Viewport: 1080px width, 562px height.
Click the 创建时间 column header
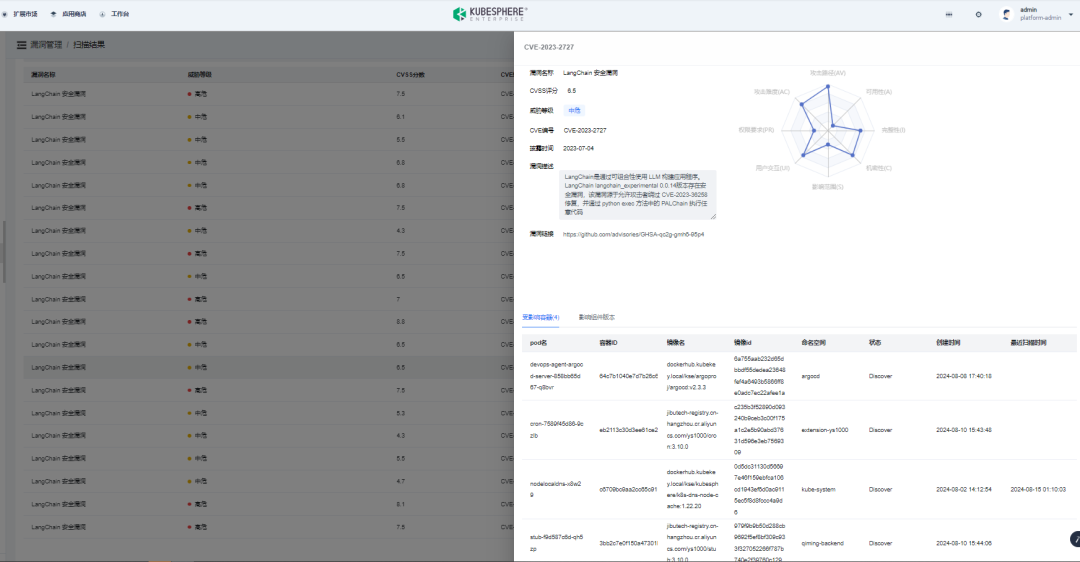coord(948,343)
